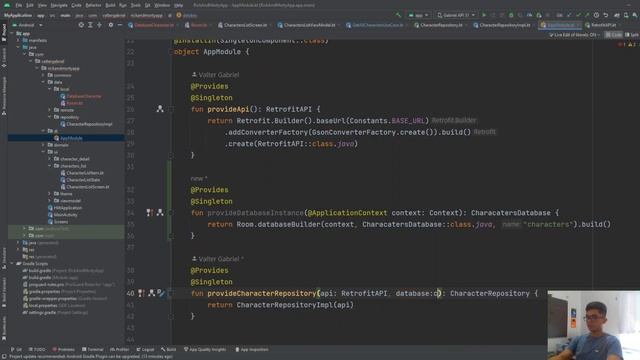
Task: Open the Git tool window button
Action: [16, 349]
